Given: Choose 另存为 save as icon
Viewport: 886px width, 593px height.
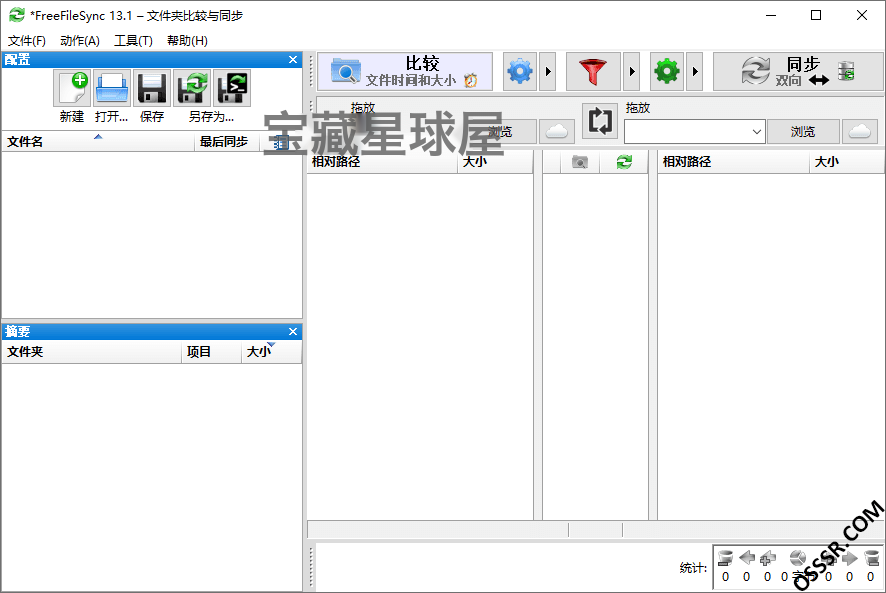Looking at the screenshot, I should (x=192, y=88).
